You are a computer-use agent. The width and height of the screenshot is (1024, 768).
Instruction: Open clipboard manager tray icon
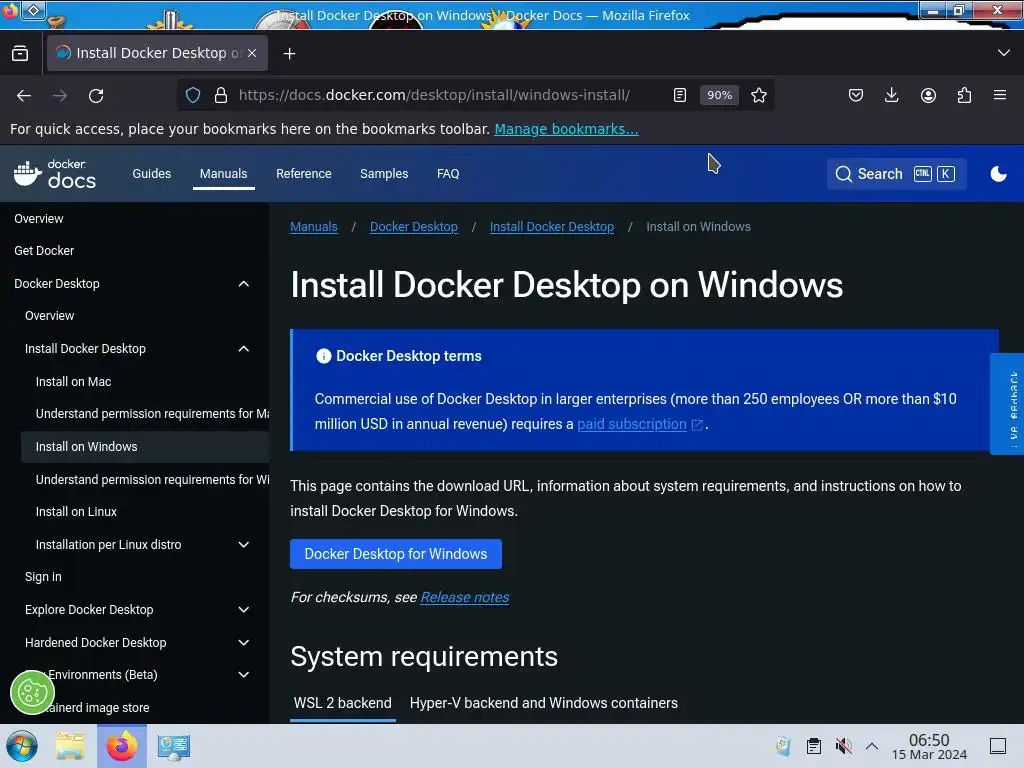coord(813,746)
